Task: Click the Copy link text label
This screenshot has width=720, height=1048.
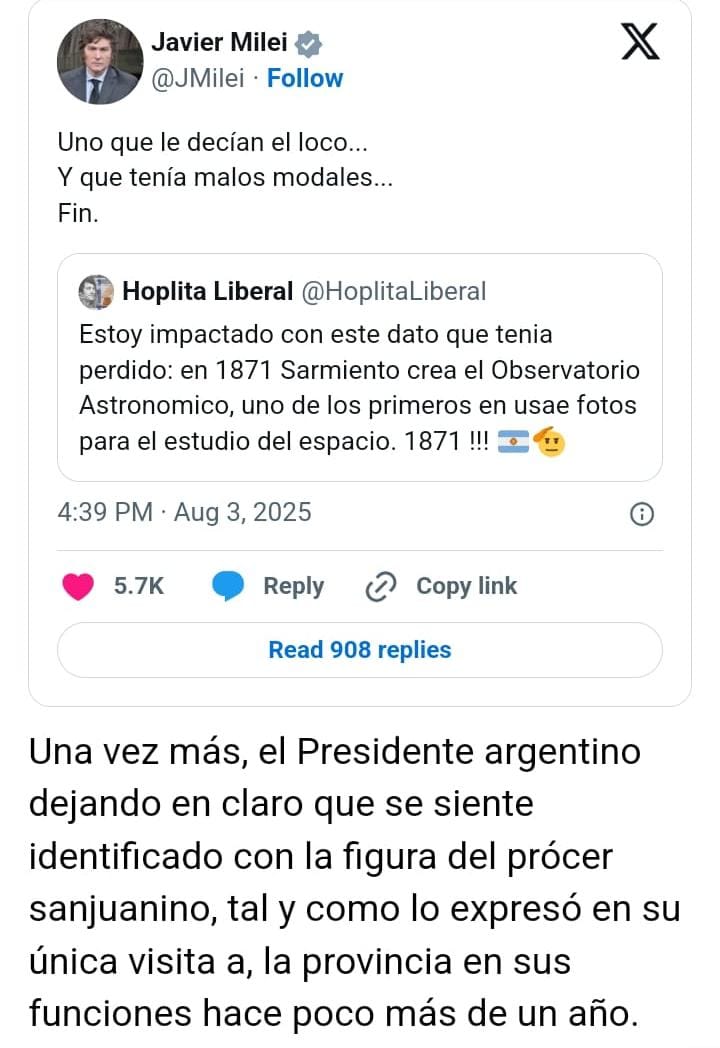Action: 466,586
